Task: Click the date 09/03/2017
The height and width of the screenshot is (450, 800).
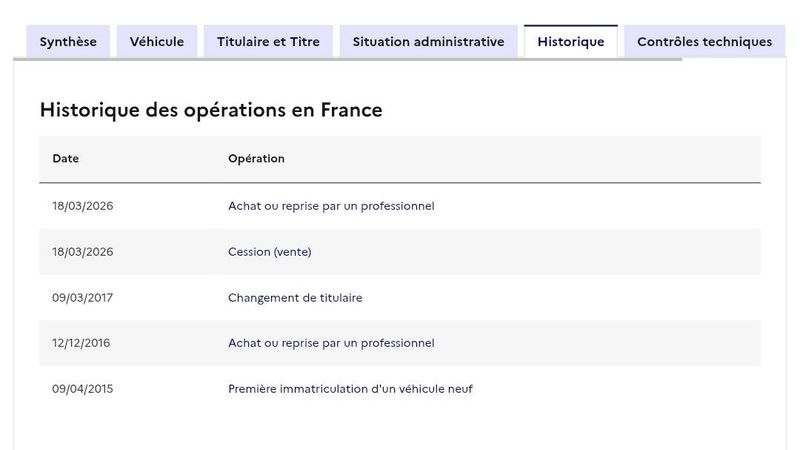Action: coord(83,298)
